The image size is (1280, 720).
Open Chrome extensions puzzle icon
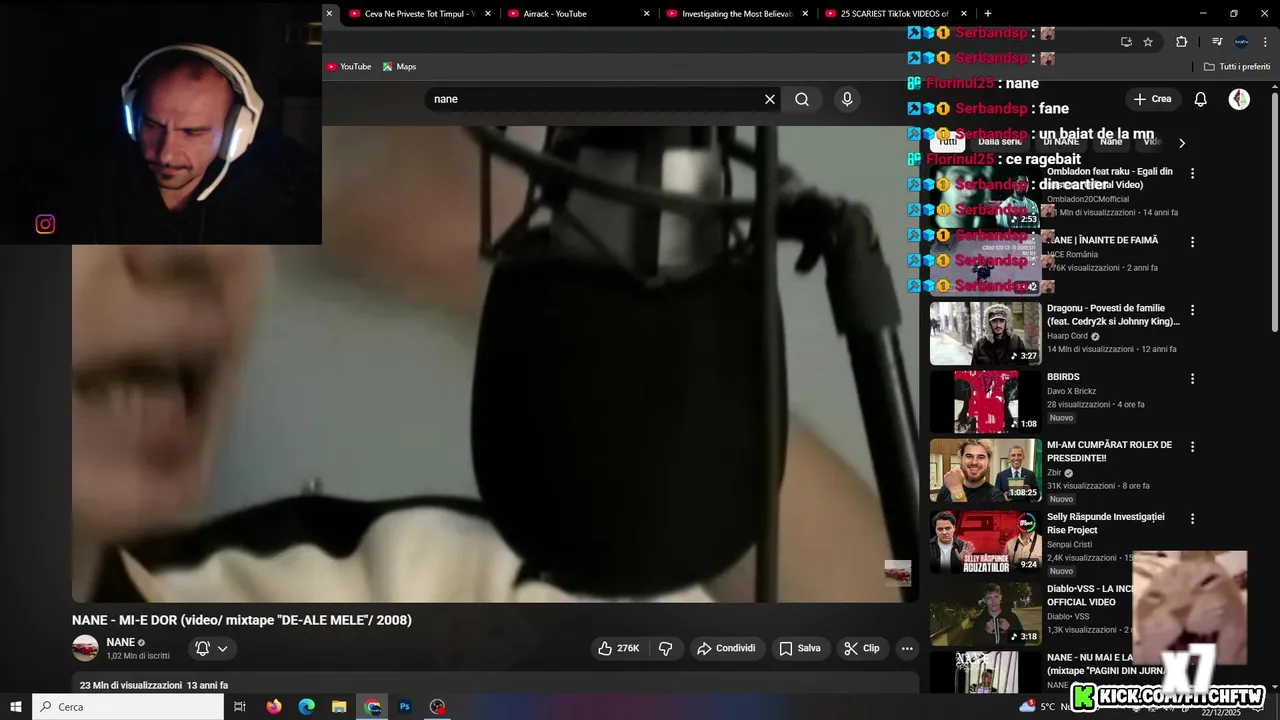pyautogui.click(x=1182, y=42)
